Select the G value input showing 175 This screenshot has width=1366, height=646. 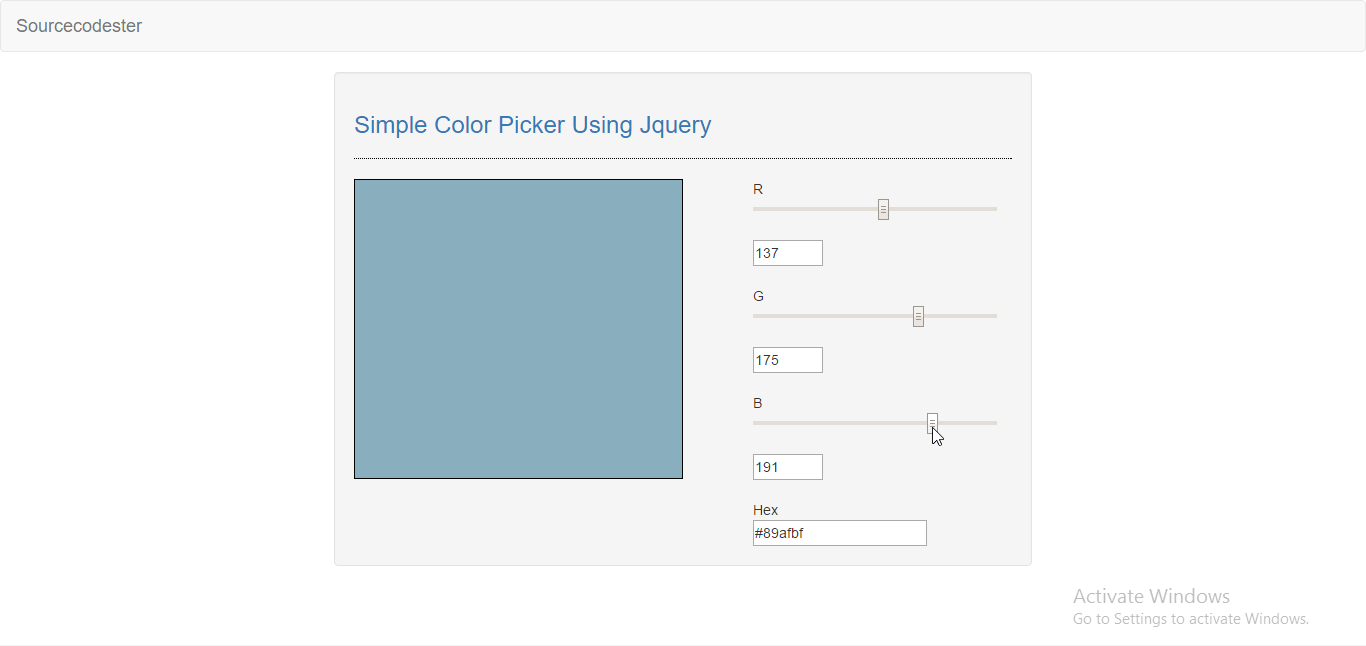787,359
